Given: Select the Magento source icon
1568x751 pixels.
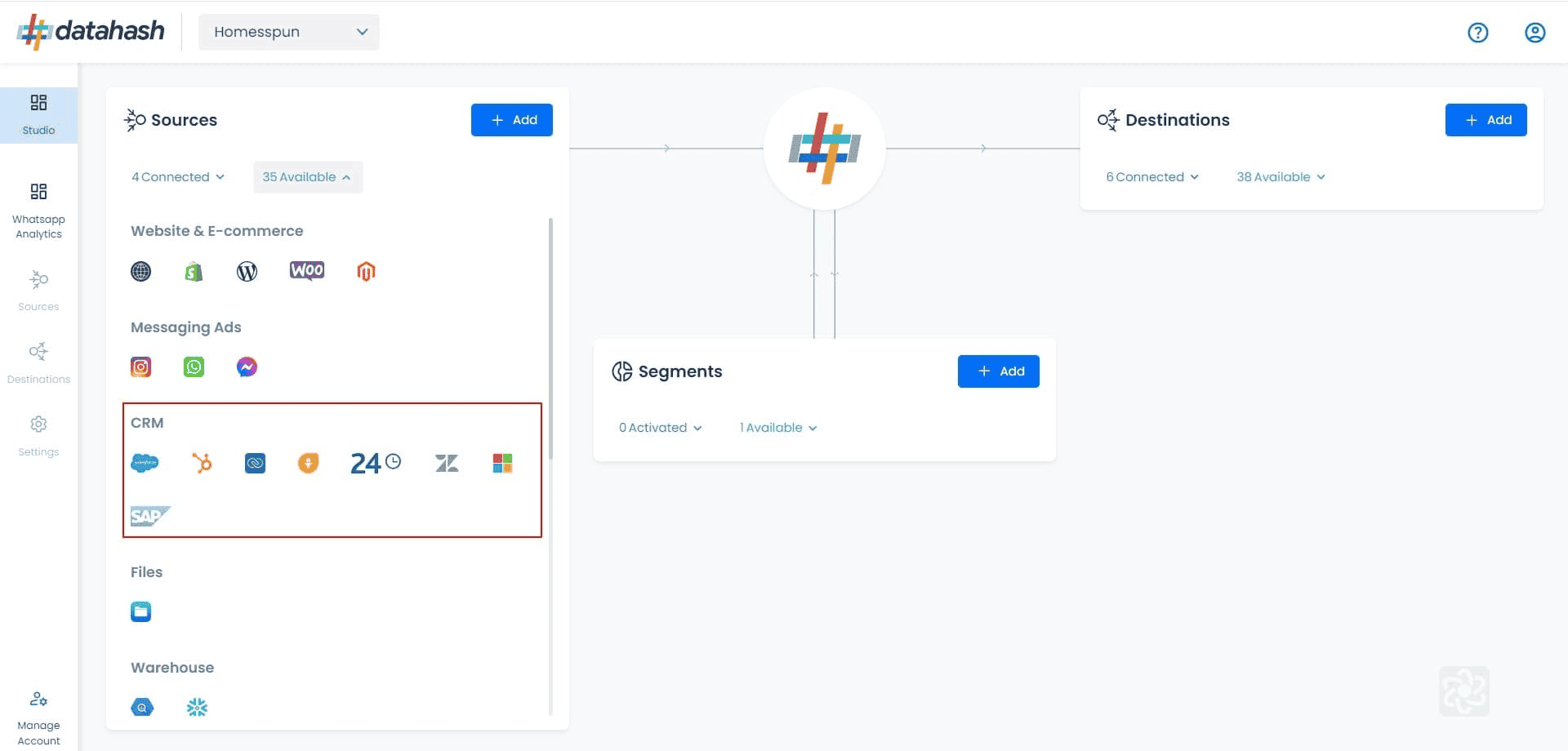Looking at the screenshot, I should [x=366, y=271].
